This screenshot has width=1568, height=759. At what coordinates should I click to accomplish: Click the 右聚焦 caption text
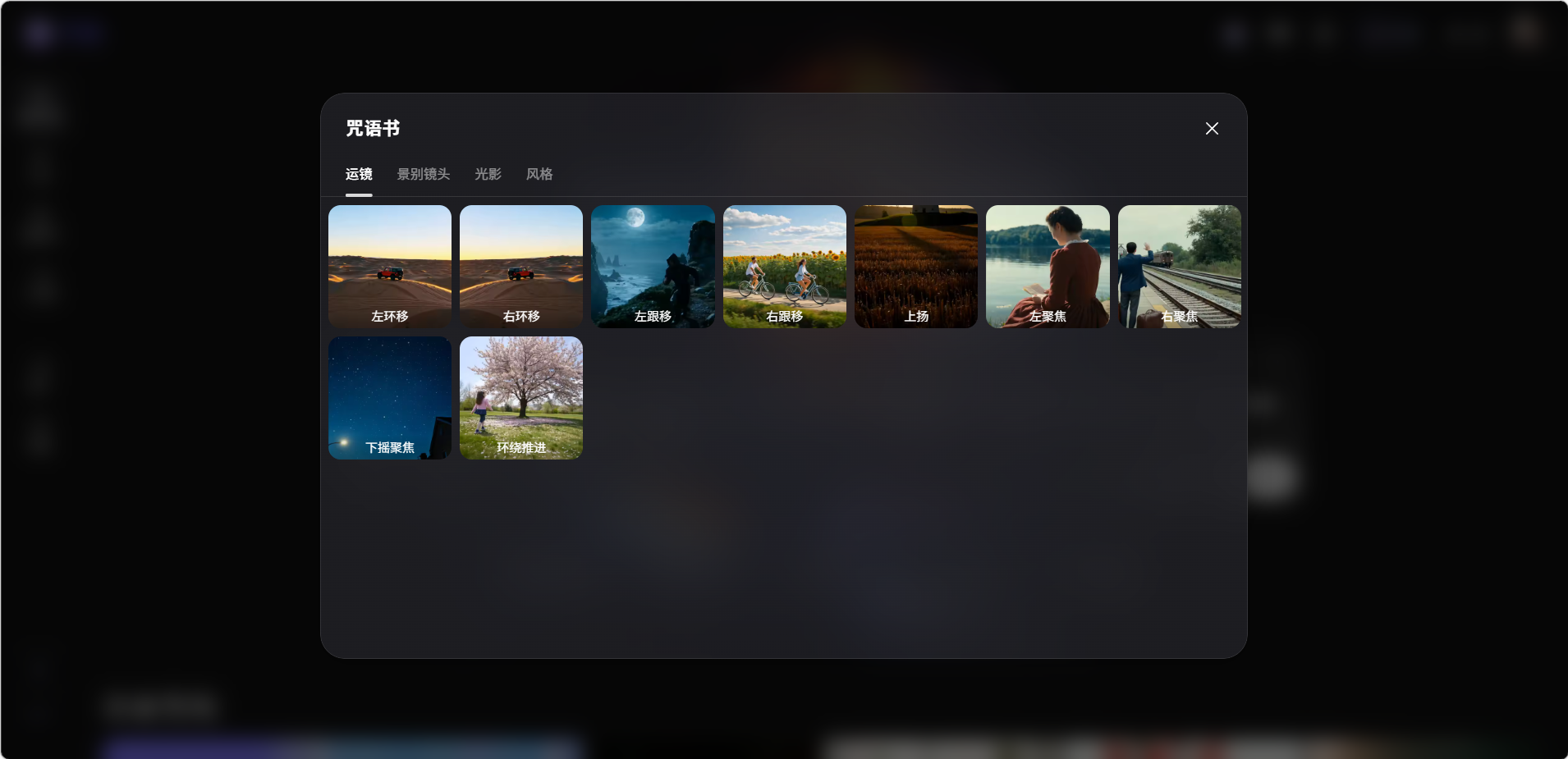pyautogui.click(x=1179, y=317)
